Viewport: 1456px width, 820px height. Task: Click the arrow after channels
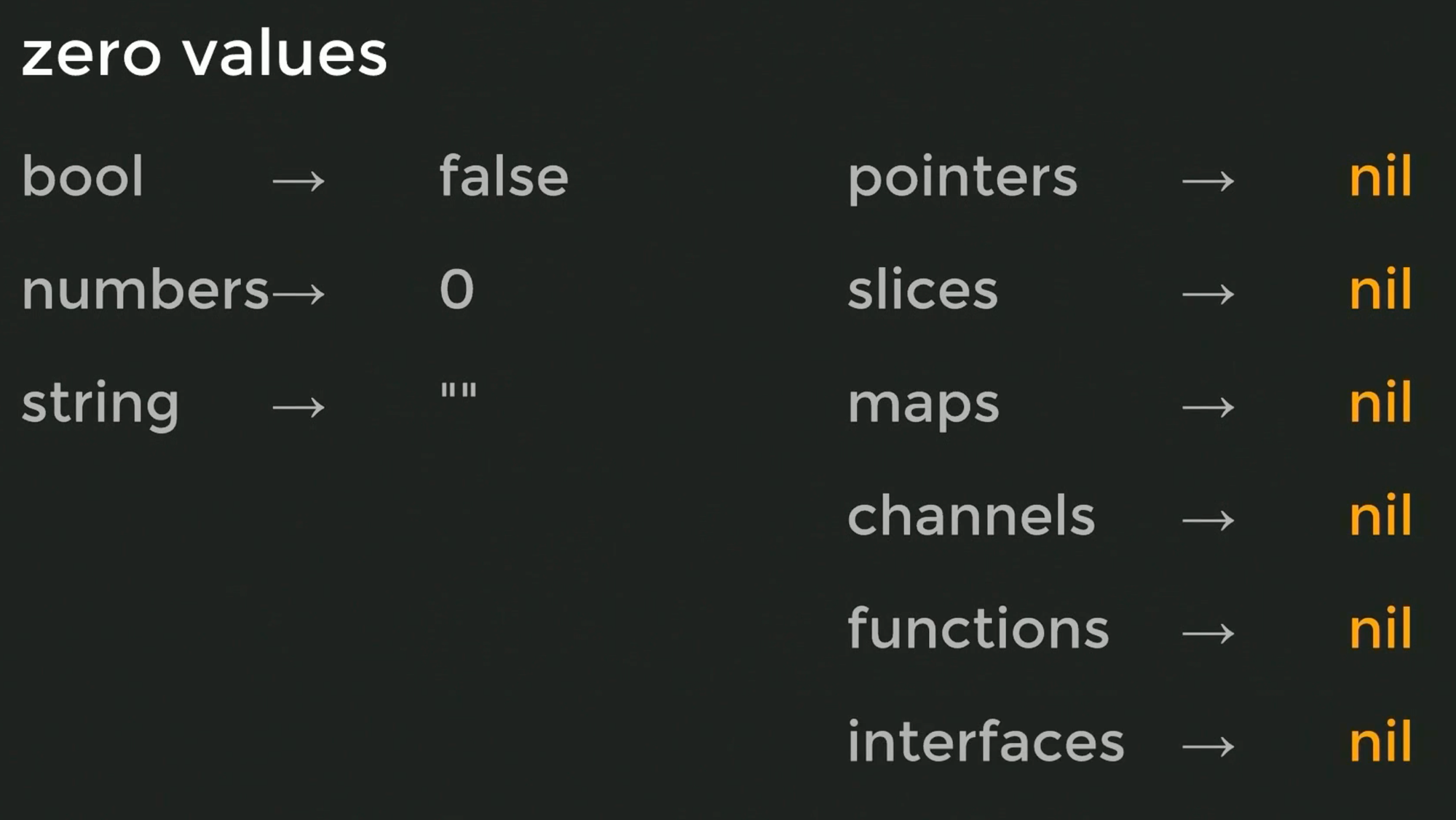tap(1208, 520)
